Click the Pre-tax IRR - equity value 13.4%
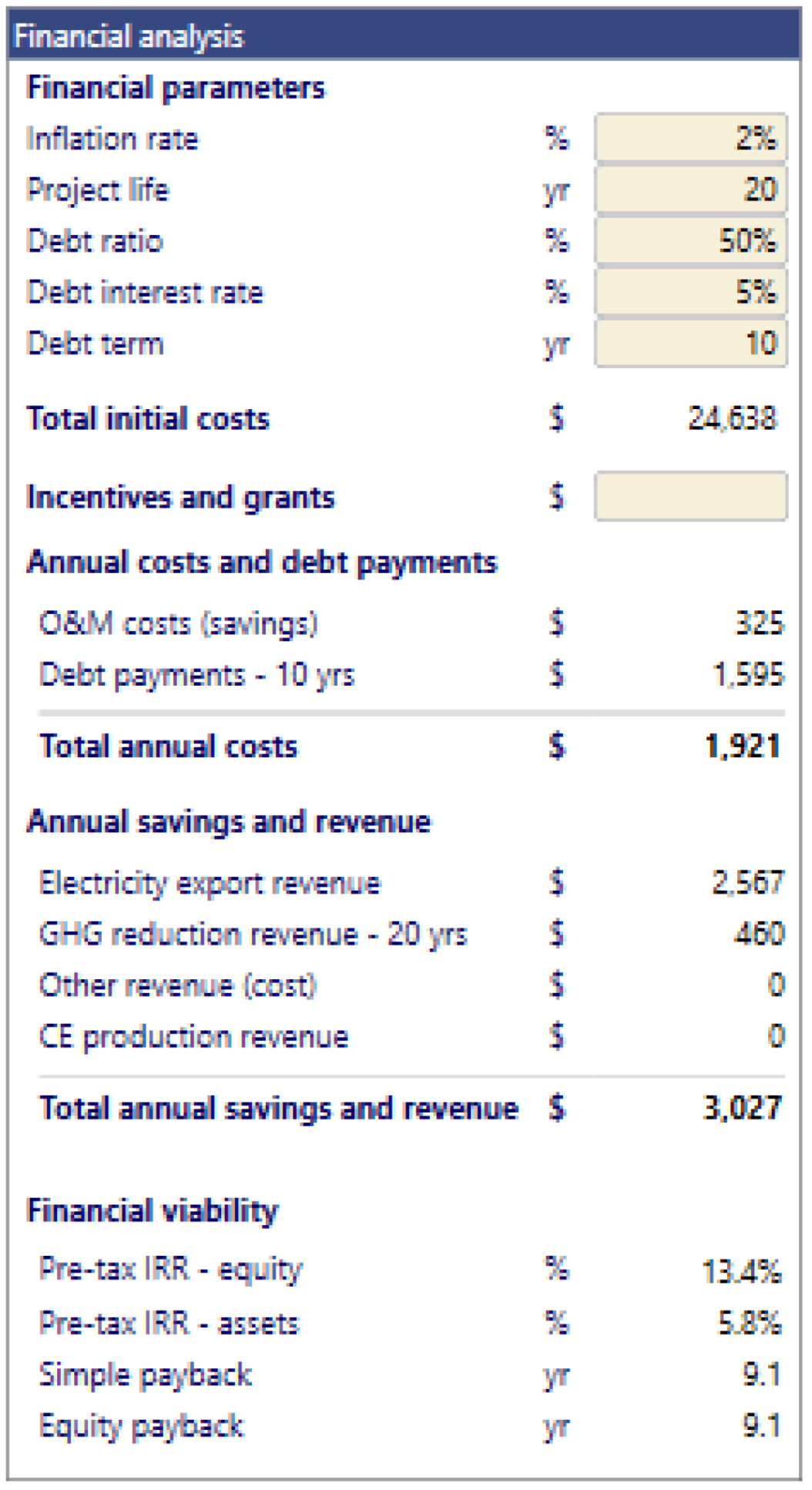Screen dimensions: 812x1490 tap(741, 1271)
